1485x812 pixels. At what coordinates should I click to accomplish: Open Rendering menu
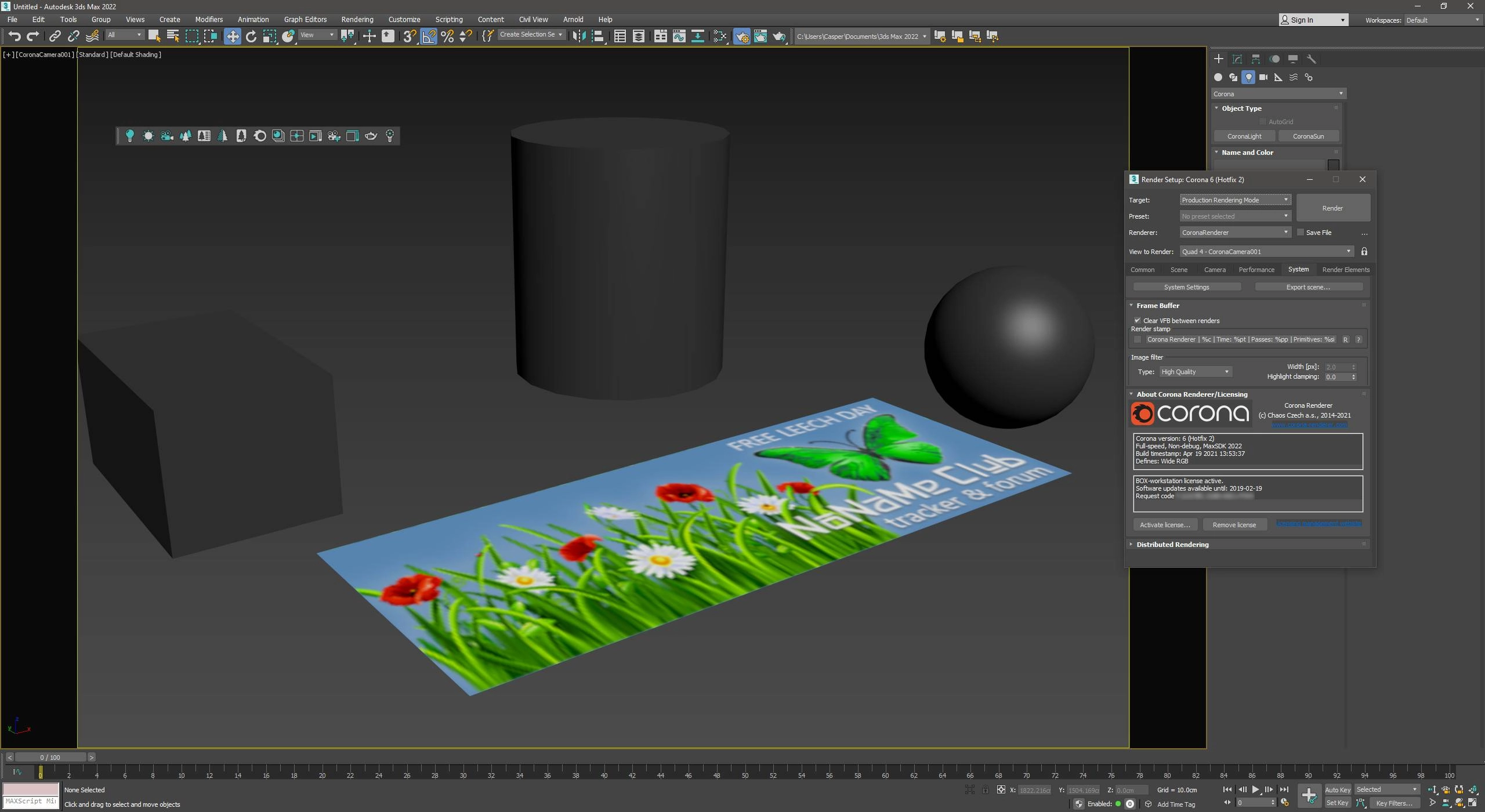click(357, 19)
